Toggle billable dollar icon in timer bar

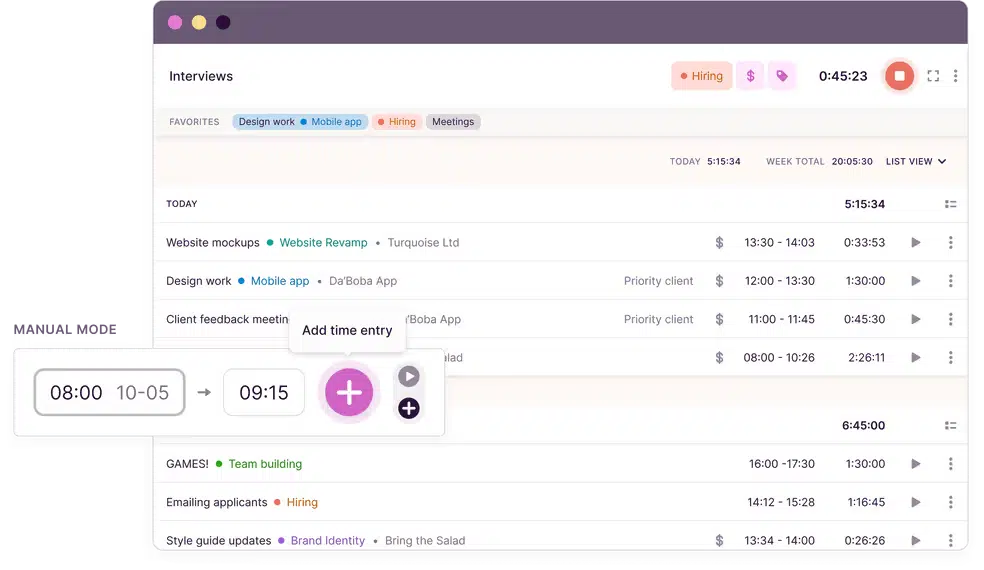(x=750, y=76)
